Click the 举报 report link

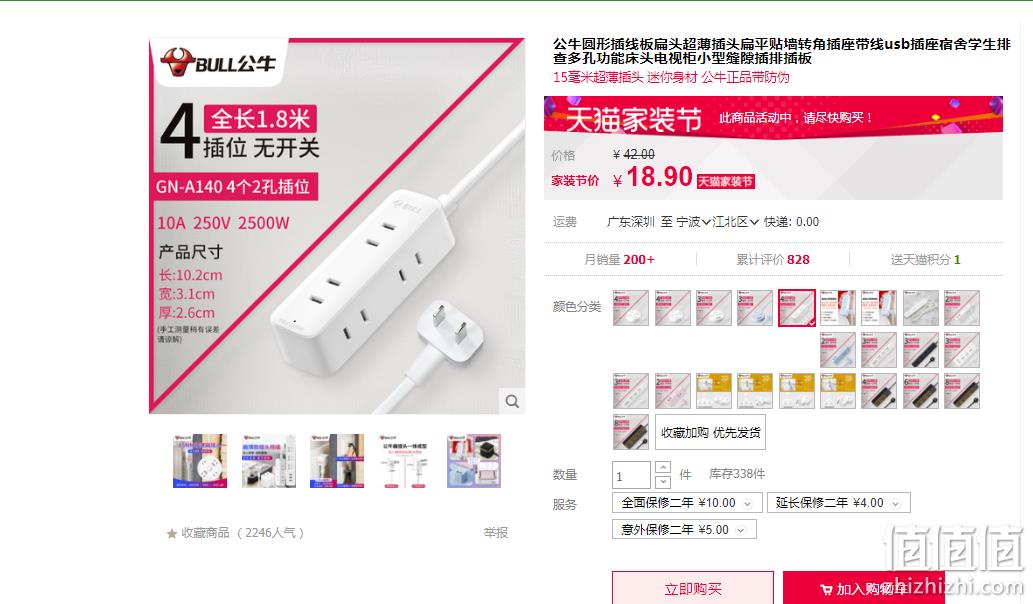point(495,532)
